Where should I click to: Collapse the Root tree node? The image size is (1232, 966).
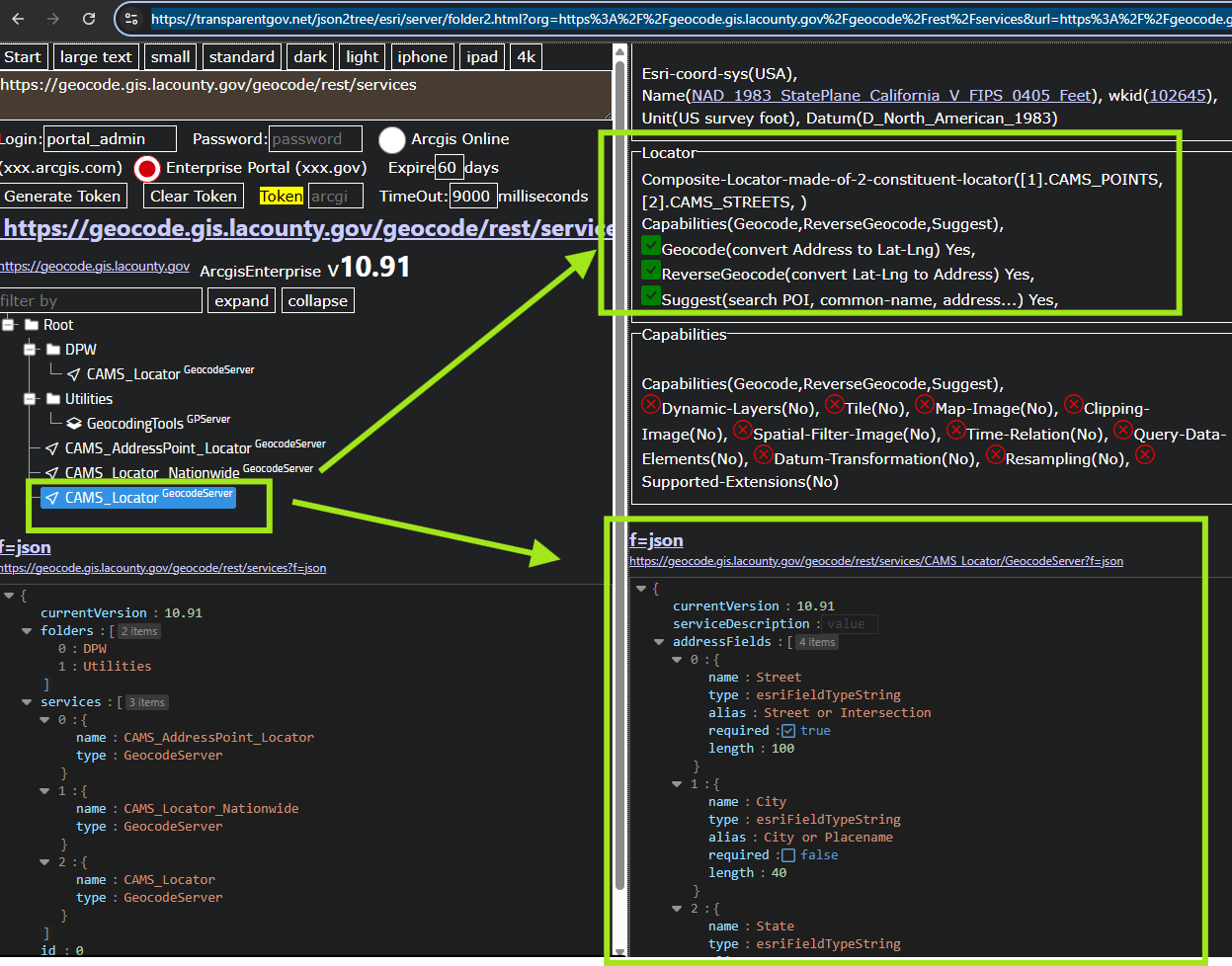(x=9, y=325)
